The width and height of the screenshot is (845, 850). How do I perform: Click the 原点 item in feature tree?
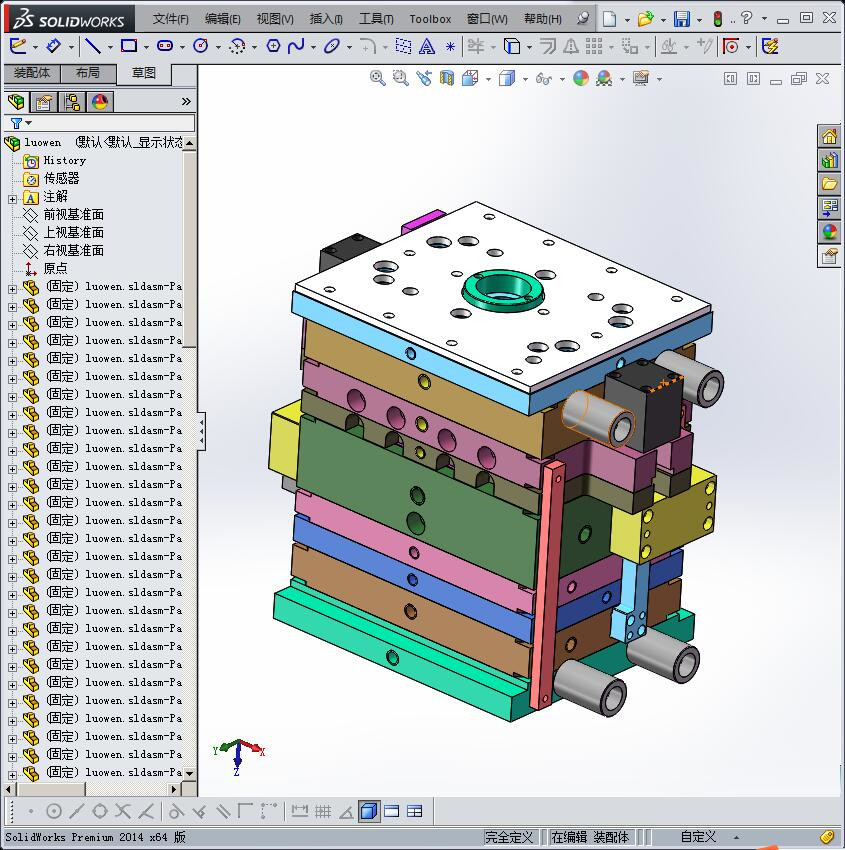(59, 268)
